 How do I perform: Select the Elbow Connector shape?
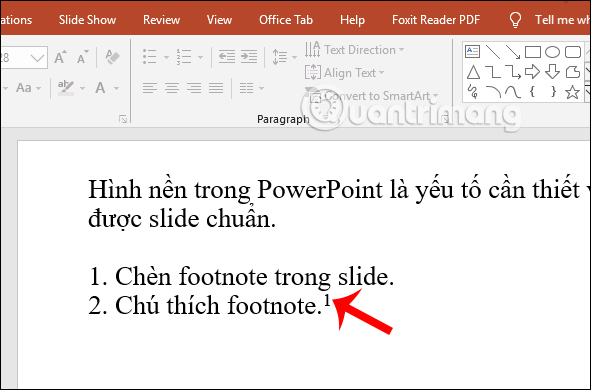(x=493, y=72)
